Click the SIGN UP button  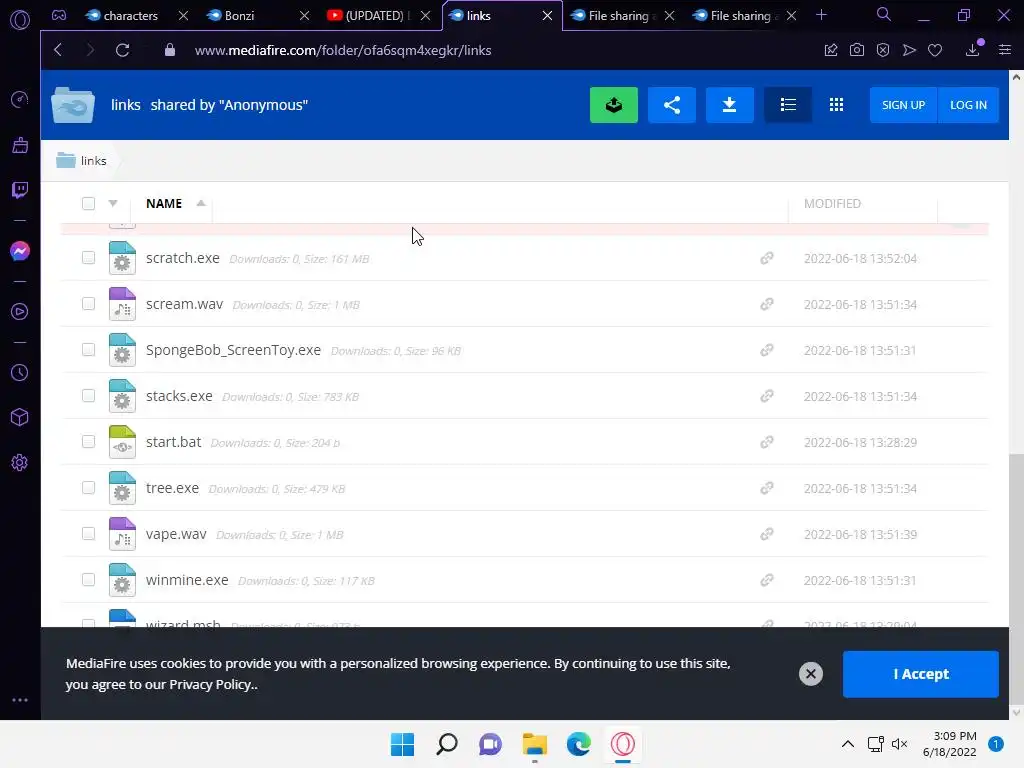903,104
